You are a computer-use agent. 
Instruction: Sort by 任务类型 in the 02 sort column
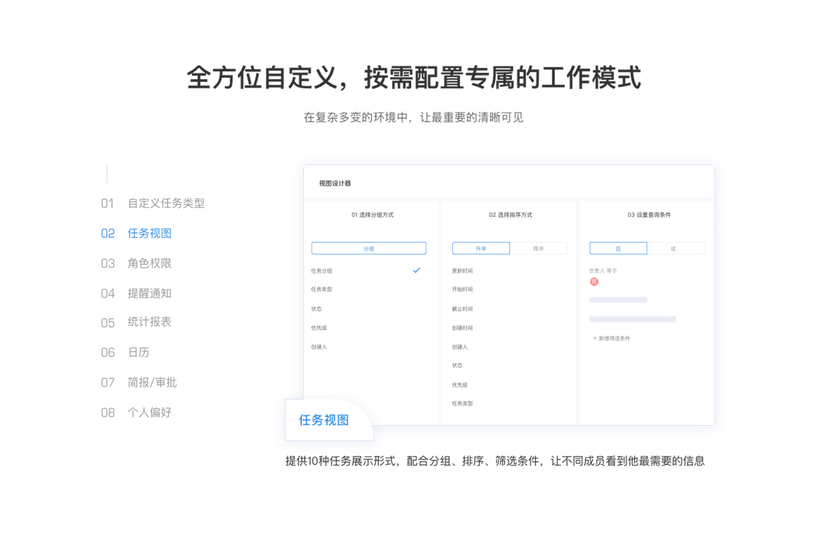pos(463,404)
